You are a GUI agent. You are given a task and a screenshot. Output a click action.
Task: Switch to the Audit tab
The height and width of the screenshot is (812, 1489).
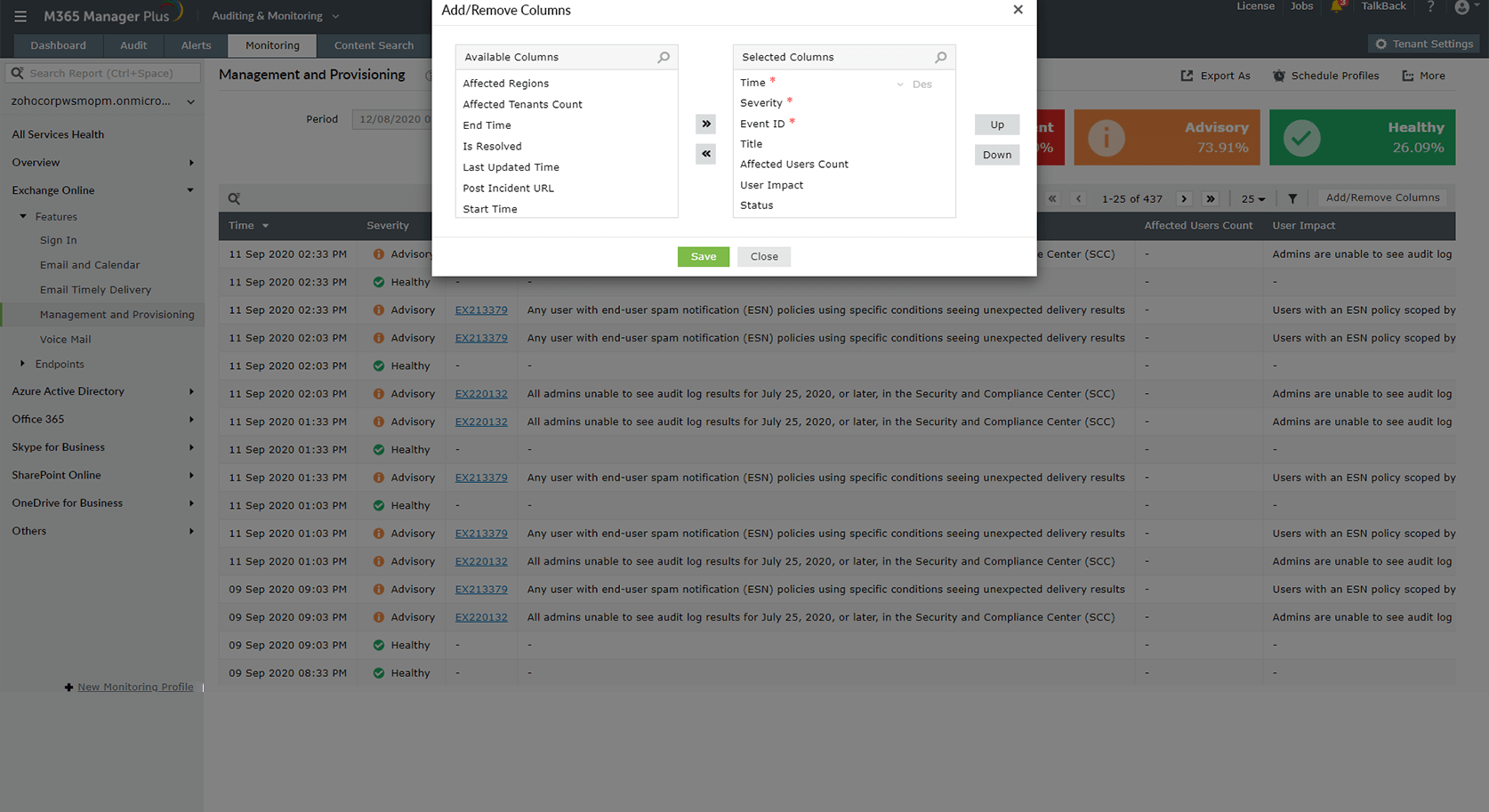tap(133, 45)
